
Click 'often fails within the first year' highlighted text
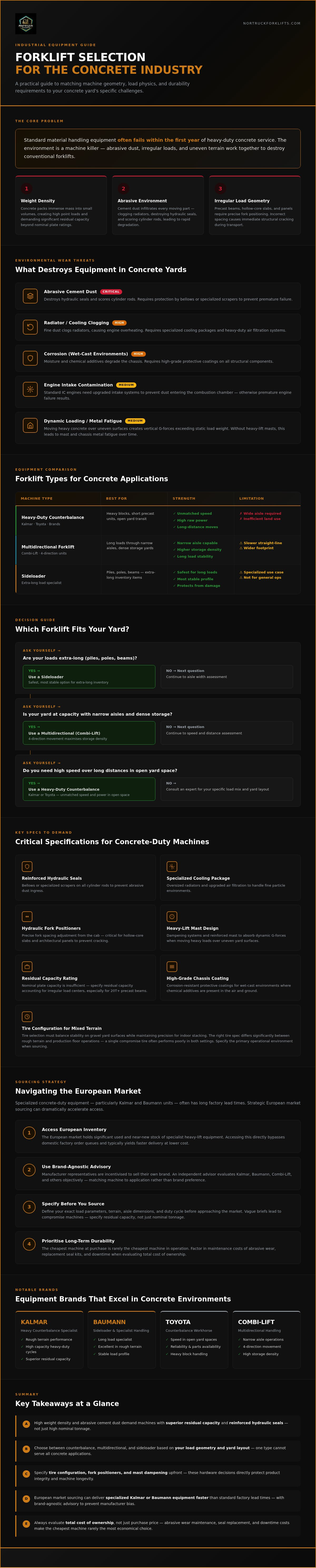(x=158, y=140)
